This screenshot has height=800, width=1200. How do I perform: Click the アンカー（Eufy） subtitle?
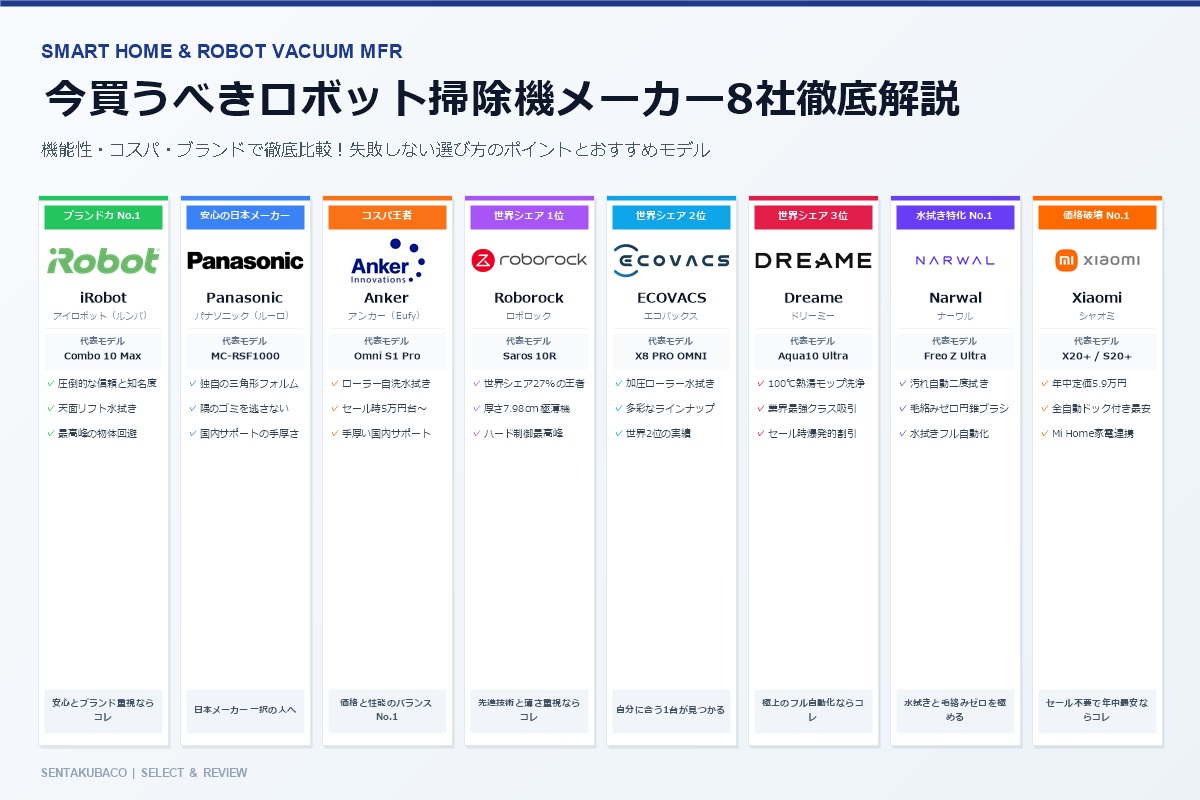(387, 316)
